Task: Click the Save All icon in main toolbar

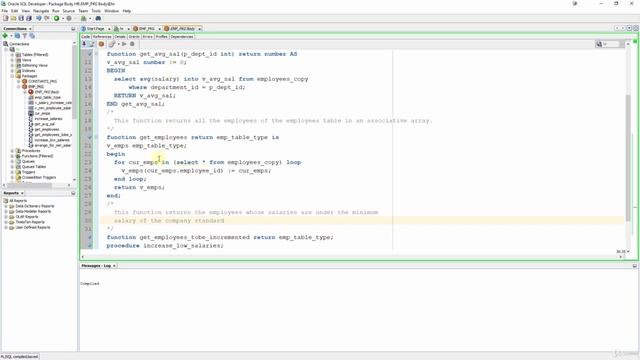Action: click(29, 18)
